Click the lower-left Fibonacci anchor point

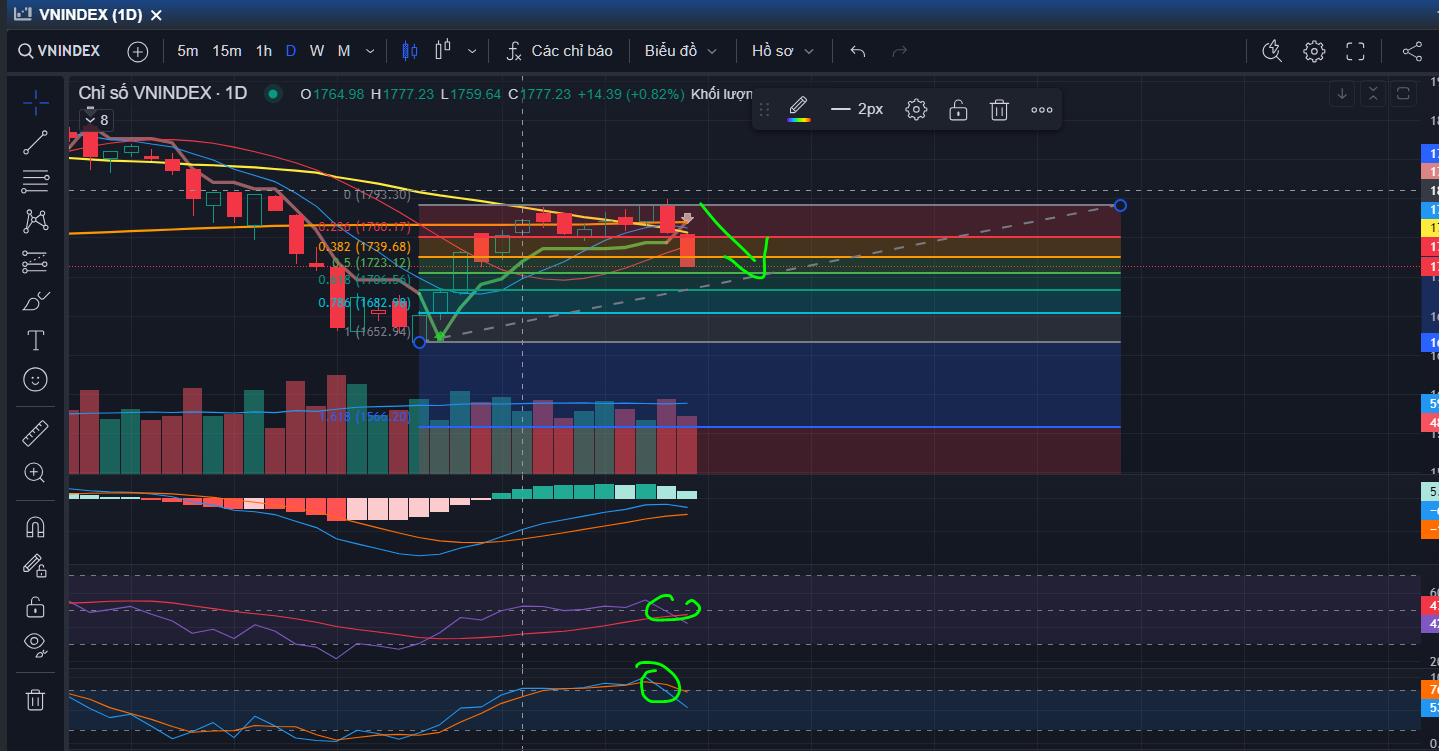pyautogui.click(x=419, y=342)
